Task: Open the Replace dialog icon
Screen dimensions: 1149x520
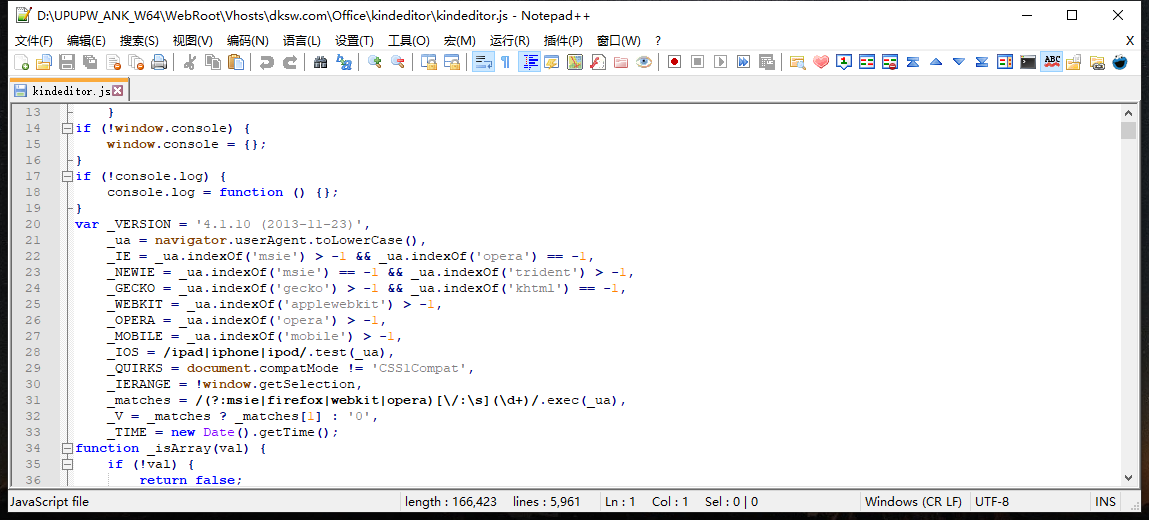Action: pyautogui.click(x=343, y=62)
